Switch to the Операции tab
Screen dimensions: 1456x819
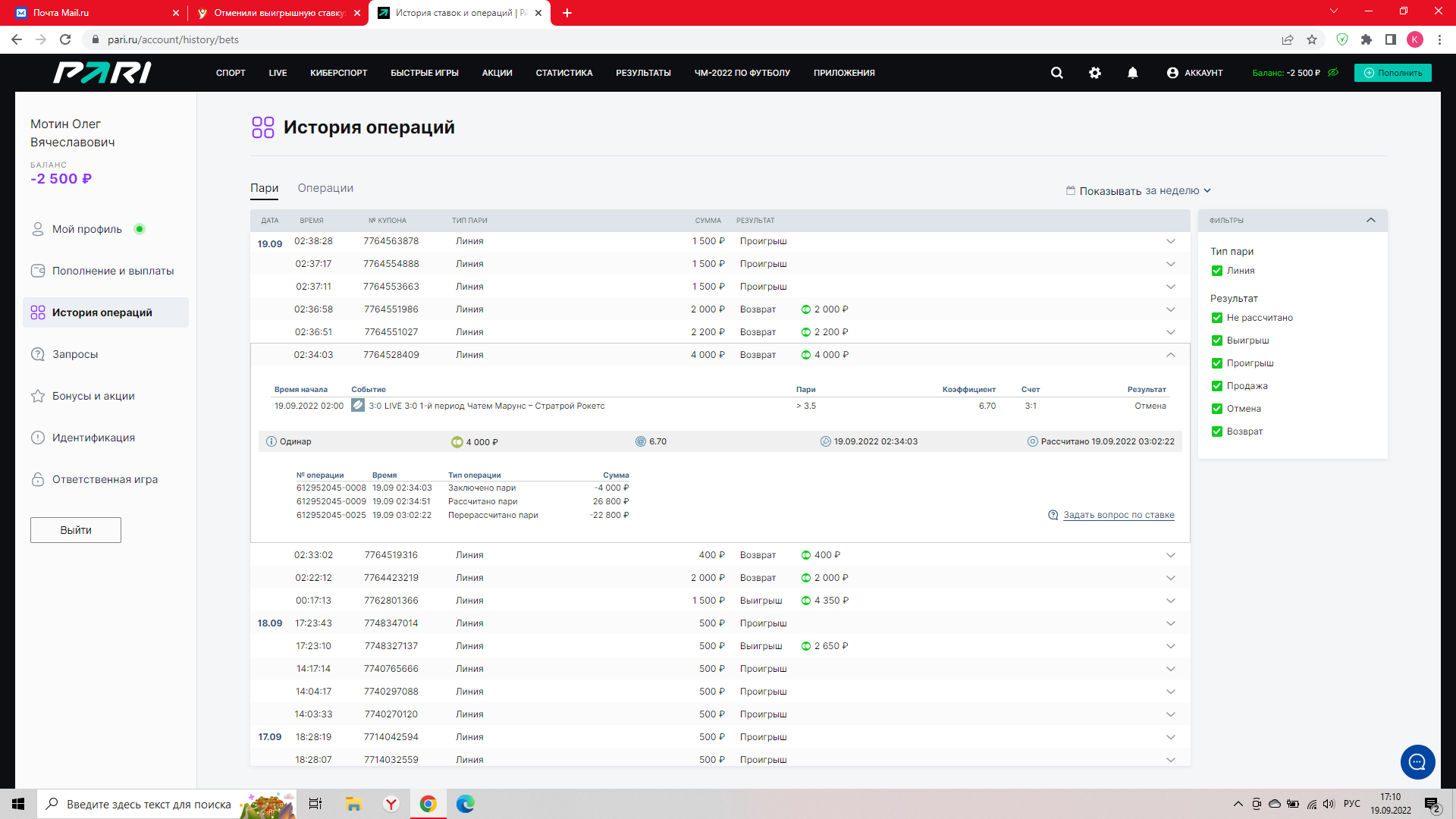click(325, 188)
